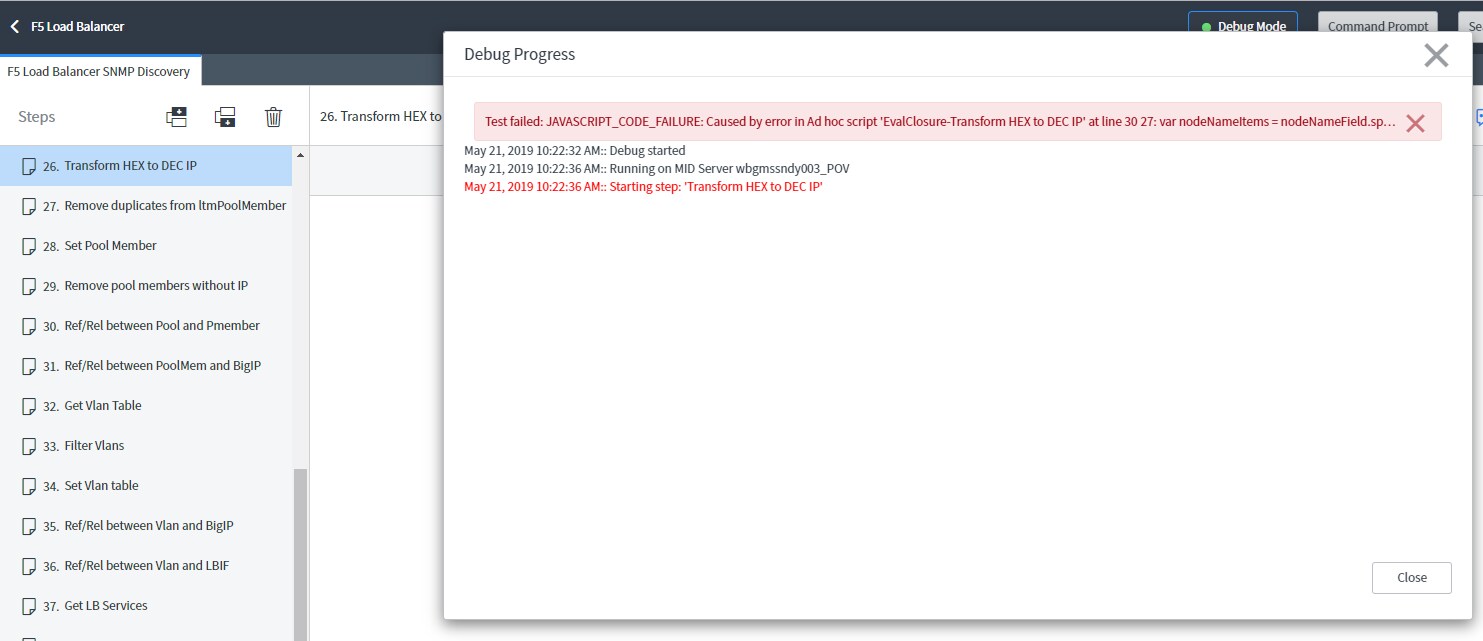The width and height of the screenshot is (1483, 641).
Task: Click 'Running on MID Server' log line
Action: click(657, 169)
